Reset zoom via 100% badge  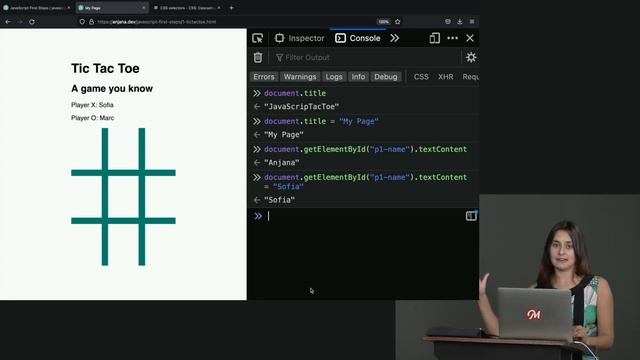point(383,22)
